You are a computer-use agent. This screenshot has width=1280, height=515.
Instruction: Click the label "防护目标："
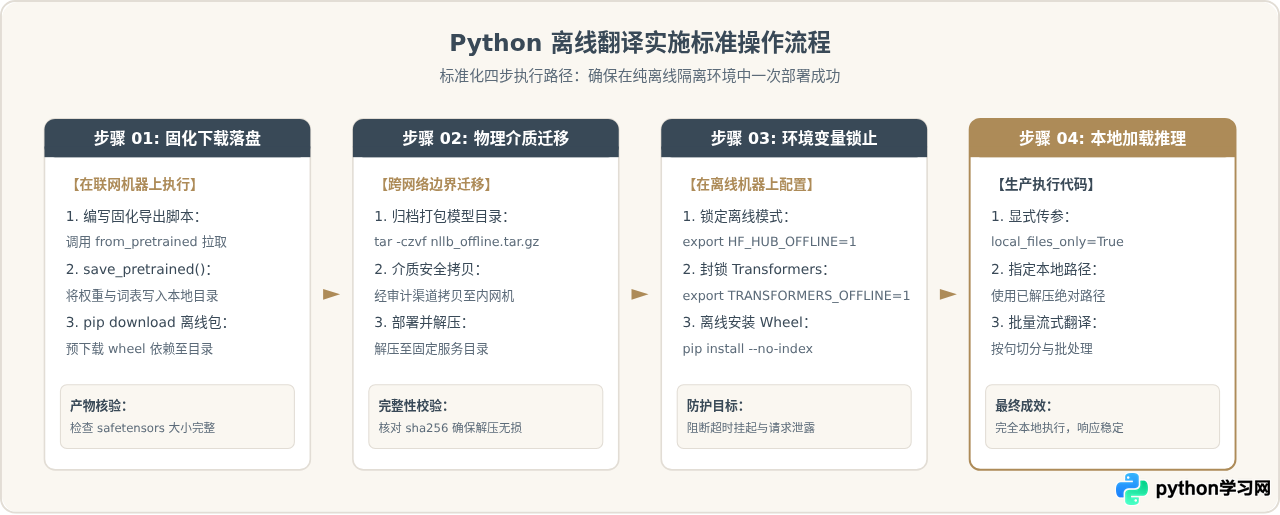pyautogui.click(x=715, y=406)
